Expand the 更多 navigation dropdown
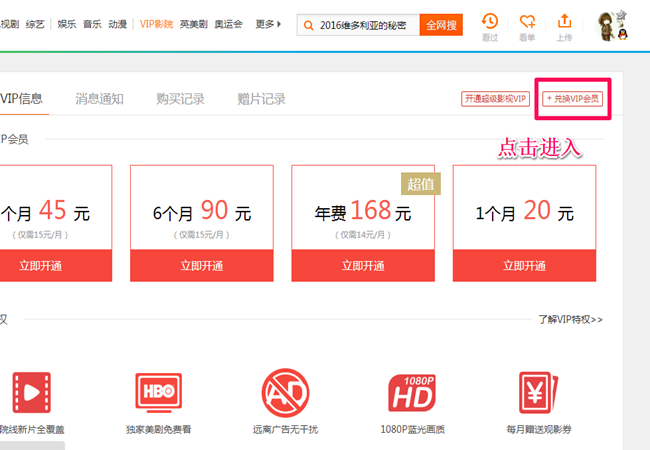This screenshot has height=450, width=650. [x=268, y=24]
